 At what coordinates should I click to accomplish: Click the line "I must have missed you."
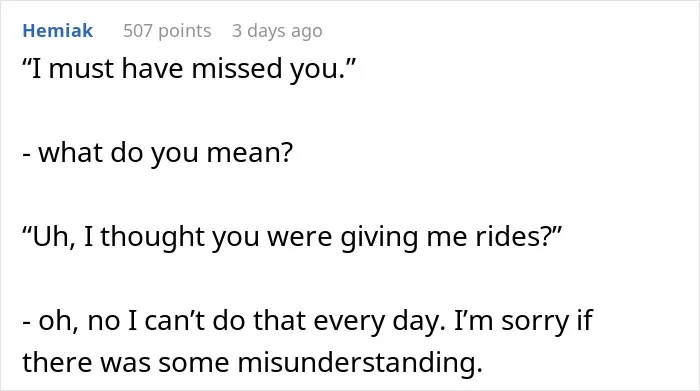[x=189, y=69]
